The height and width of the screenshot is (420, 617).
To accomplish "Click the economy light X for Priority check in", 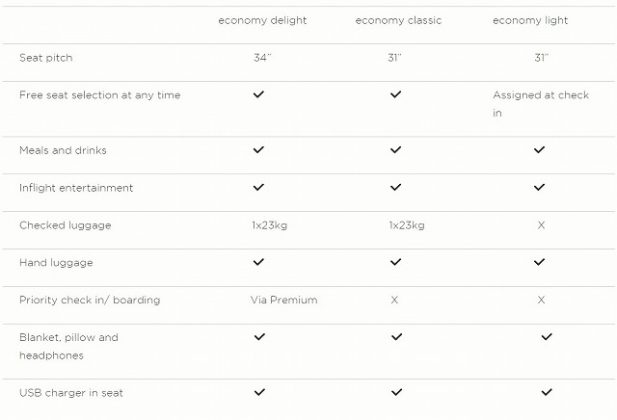I will pos(541,300).
